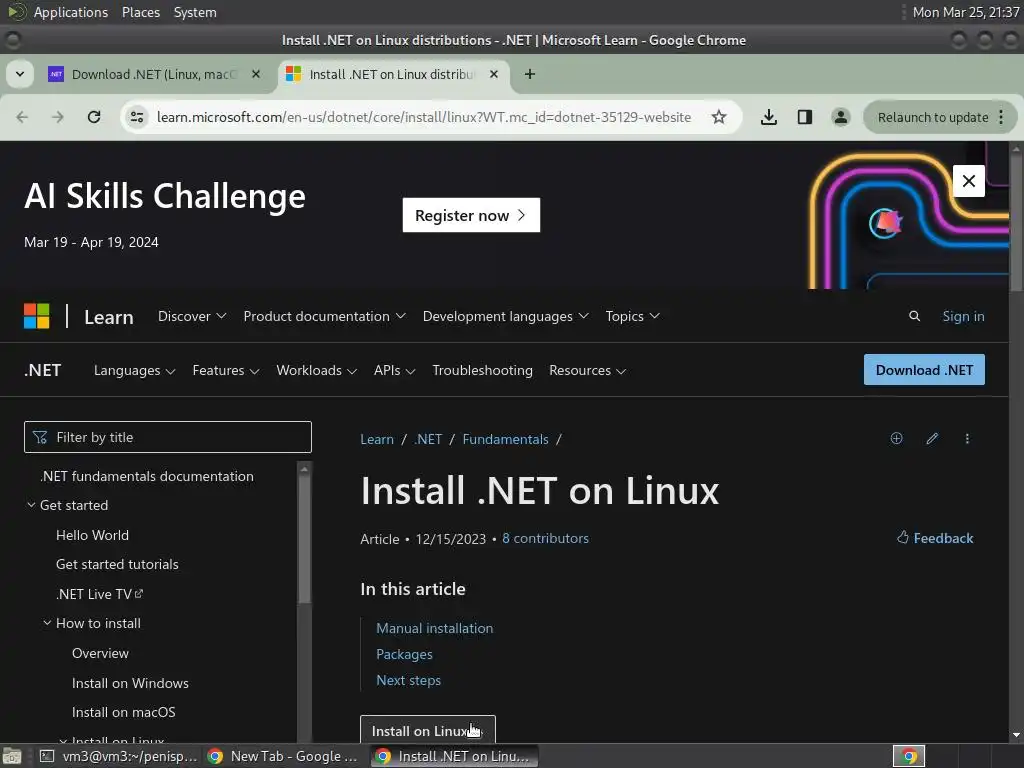Open the Learn home link
Screen dimensions: 1024x768
(108, 317)
